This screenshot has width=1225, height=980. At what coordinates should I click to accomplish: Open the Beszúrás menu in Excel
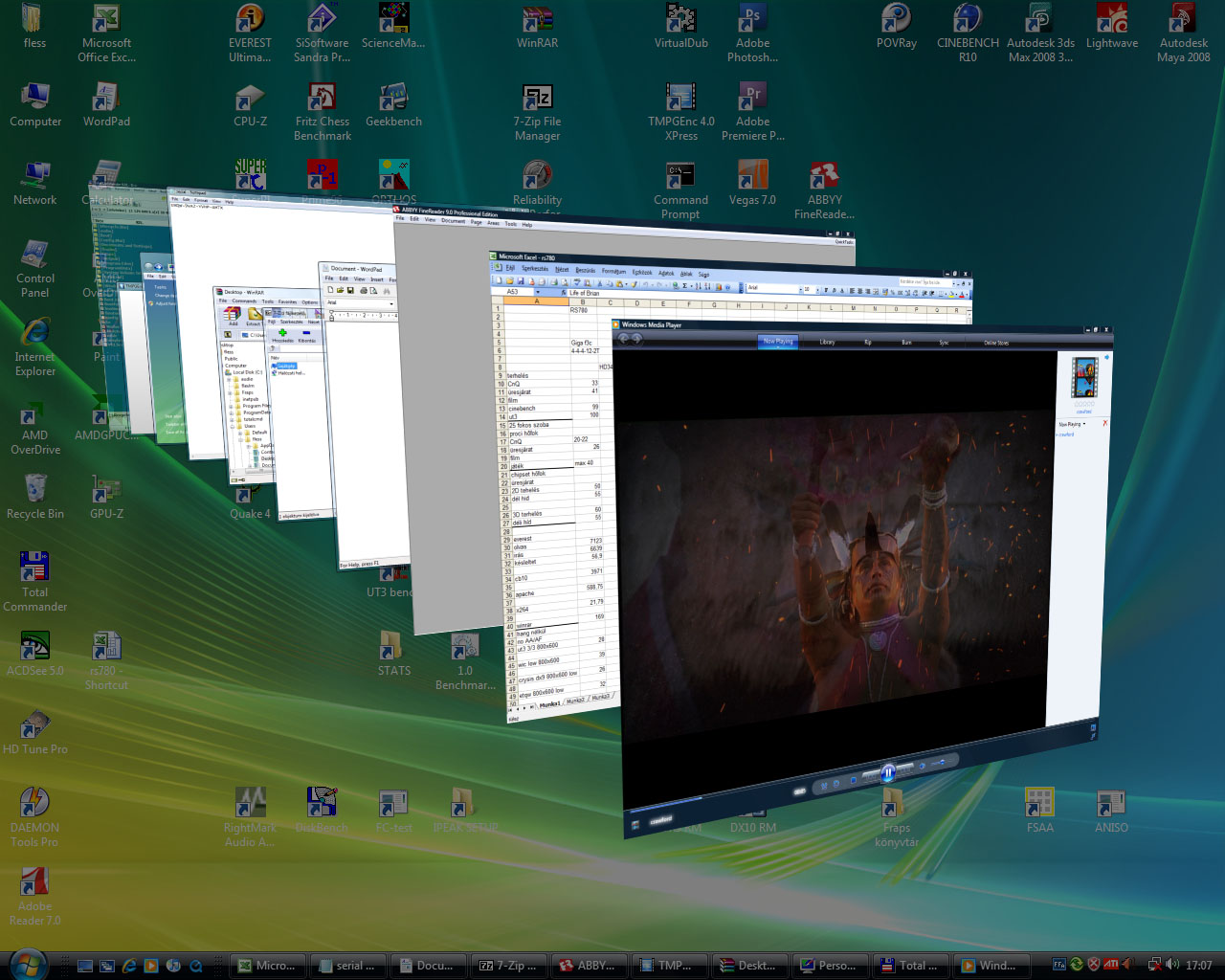585,271
